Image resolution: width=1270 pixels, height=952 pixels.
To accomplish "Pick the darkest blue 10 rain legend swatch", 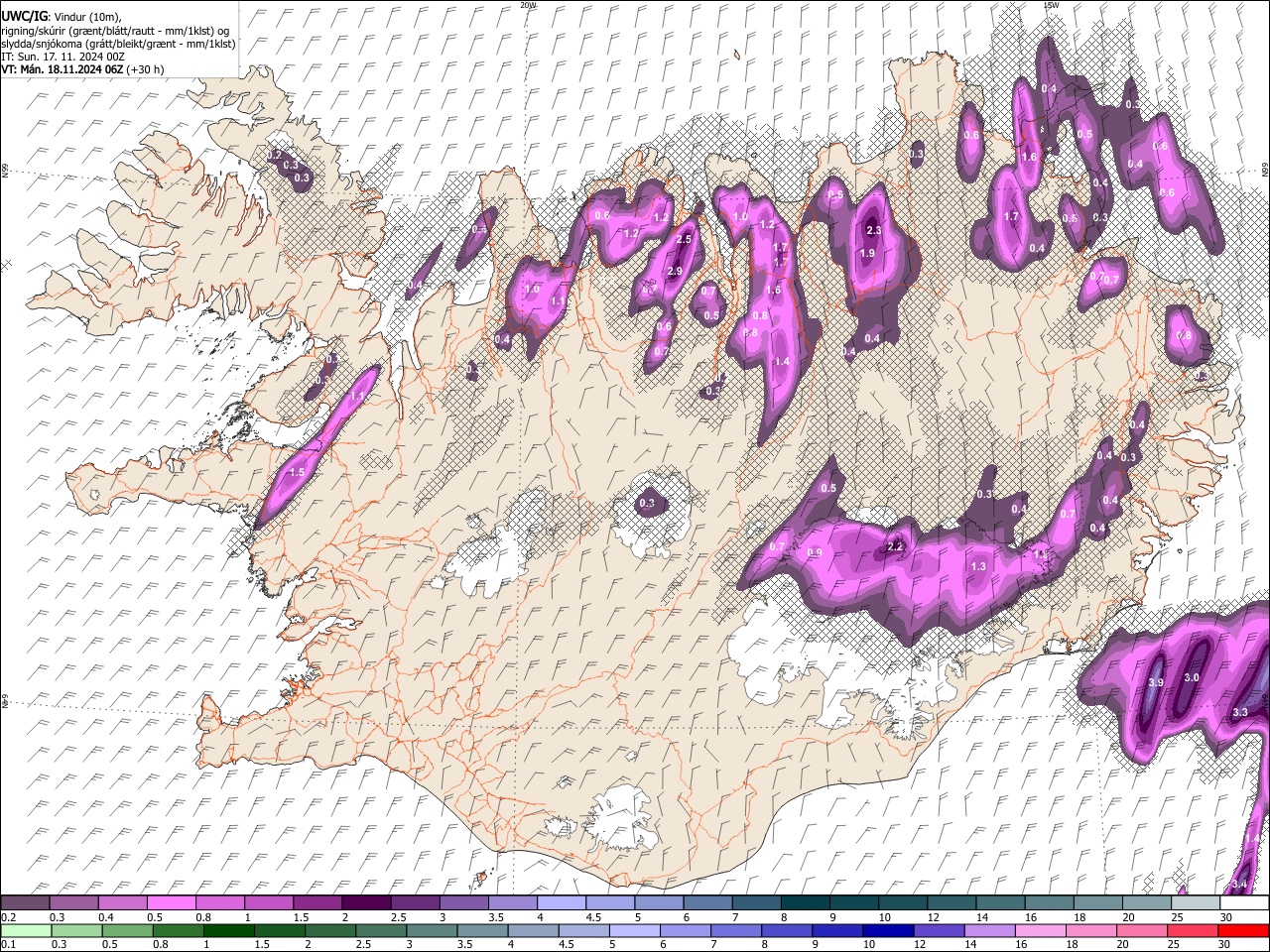I will click(x=888, y=930).
